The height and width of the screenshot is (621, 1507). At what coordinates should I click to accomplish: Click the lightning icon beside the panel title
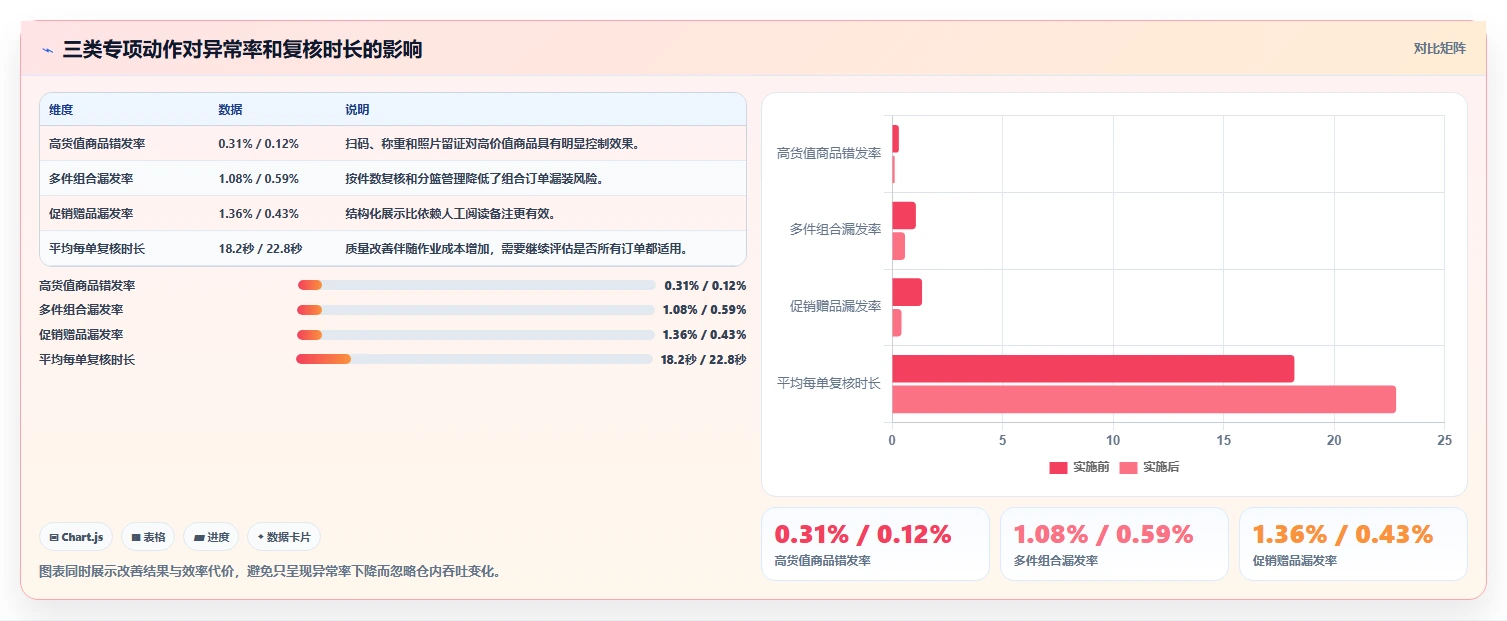coord(47,50)
